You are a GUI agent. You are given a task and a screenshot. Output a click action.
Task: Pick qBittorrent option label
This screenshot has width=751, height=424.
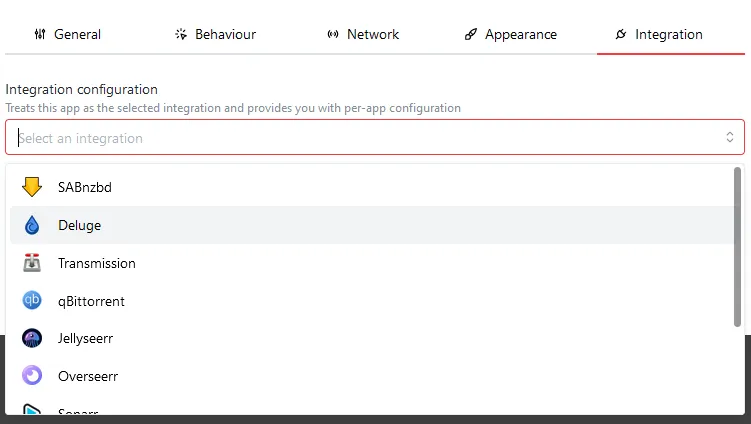(91, 301)
